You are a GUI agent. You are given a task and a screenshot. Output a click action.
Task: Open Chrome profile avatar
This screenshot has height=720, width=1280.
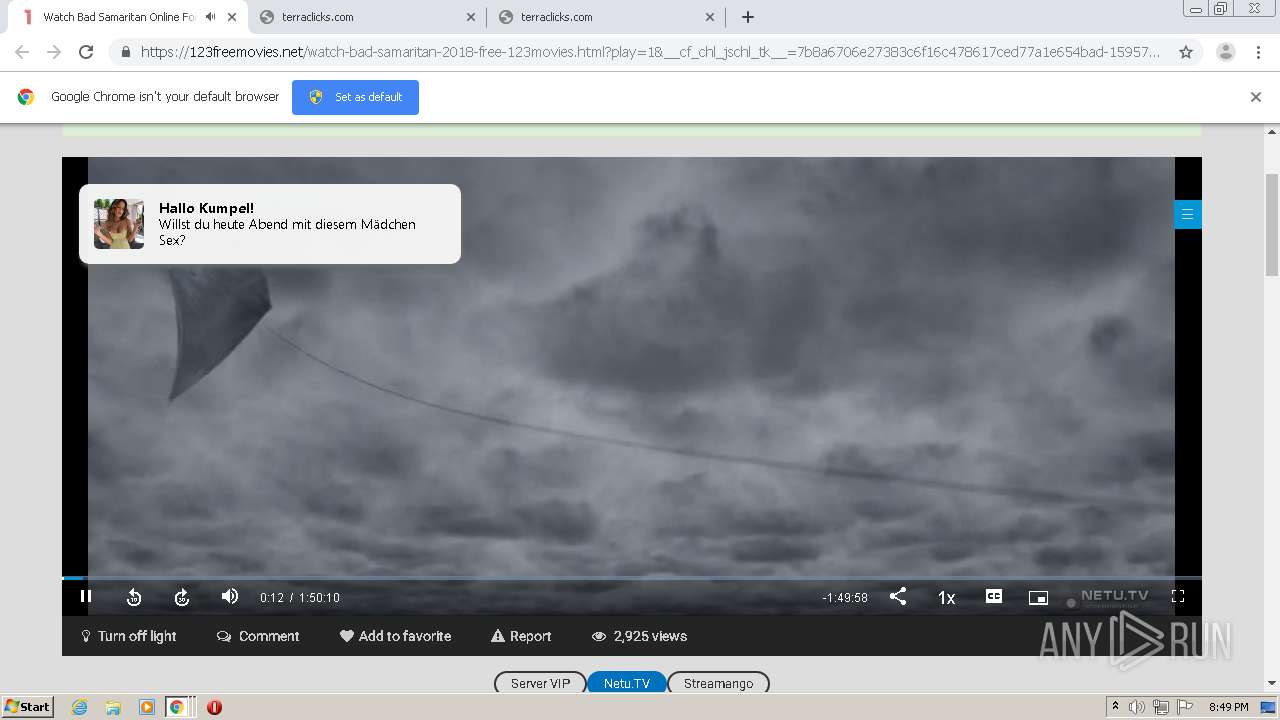1226,52
